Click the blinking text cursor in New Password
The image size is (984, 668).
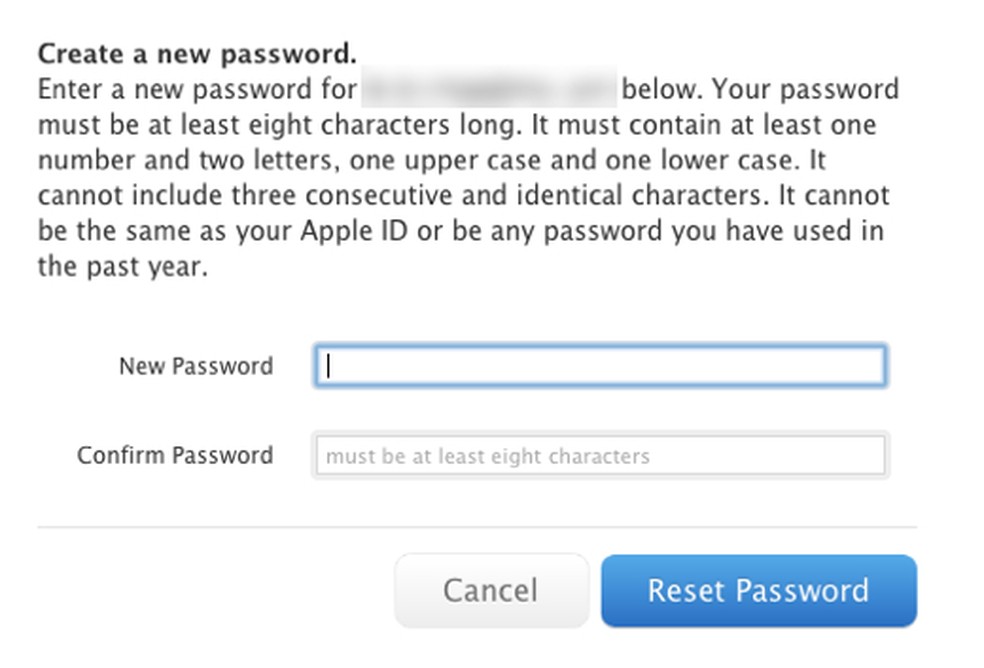(328, 366)
